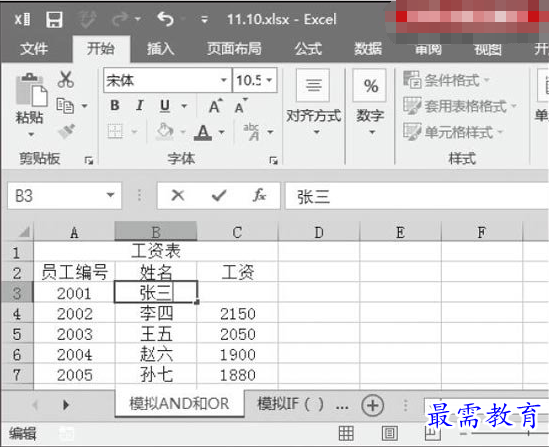Toggle Italic formatting
This screenshot has width=549, height=447.
point(140,105)
